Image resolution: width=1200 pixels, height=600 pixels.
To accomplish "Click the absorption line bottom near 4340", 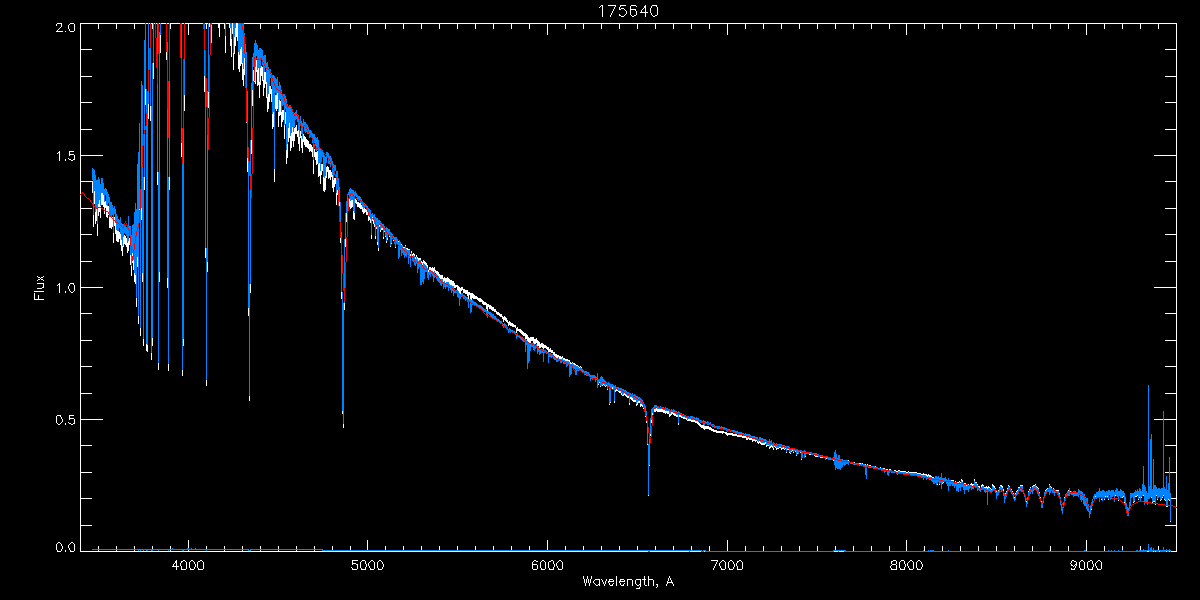I will (249, 397).
